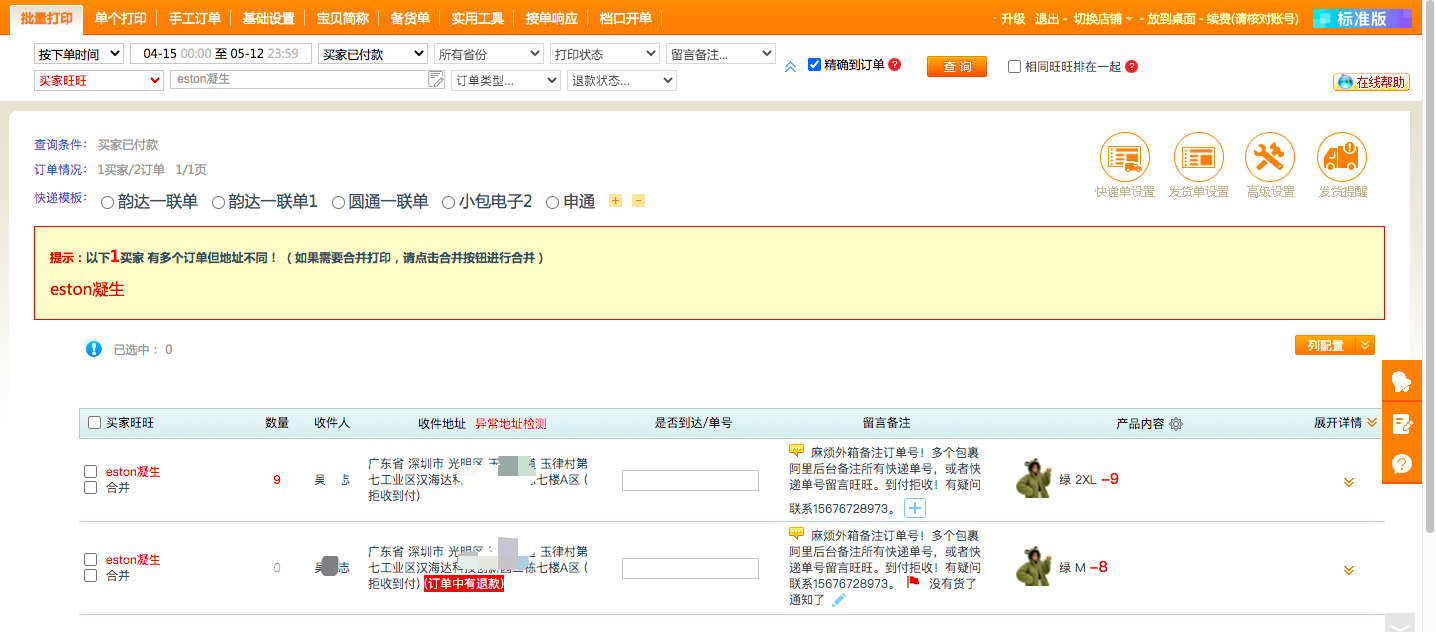The height and width of the screenshot is (632, 1436).
Task: Click the 高级设置 wrench tools icon
Action: tap(1270, 158)
